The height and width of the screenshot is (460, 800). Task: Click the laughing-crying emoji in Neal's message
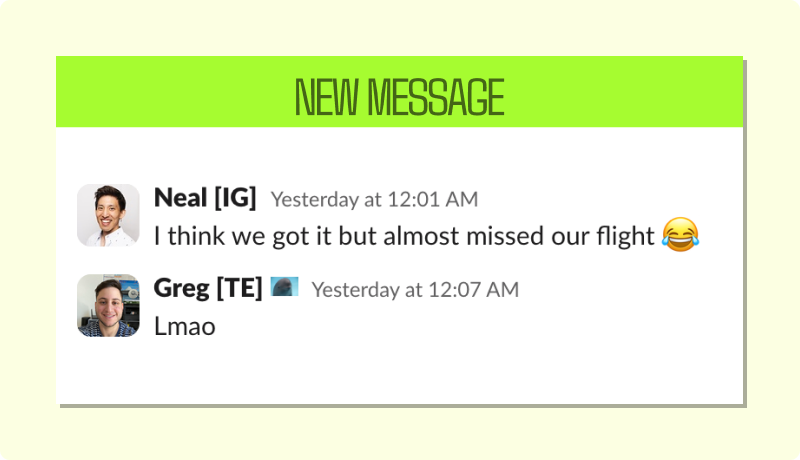[x=680, y=236]
